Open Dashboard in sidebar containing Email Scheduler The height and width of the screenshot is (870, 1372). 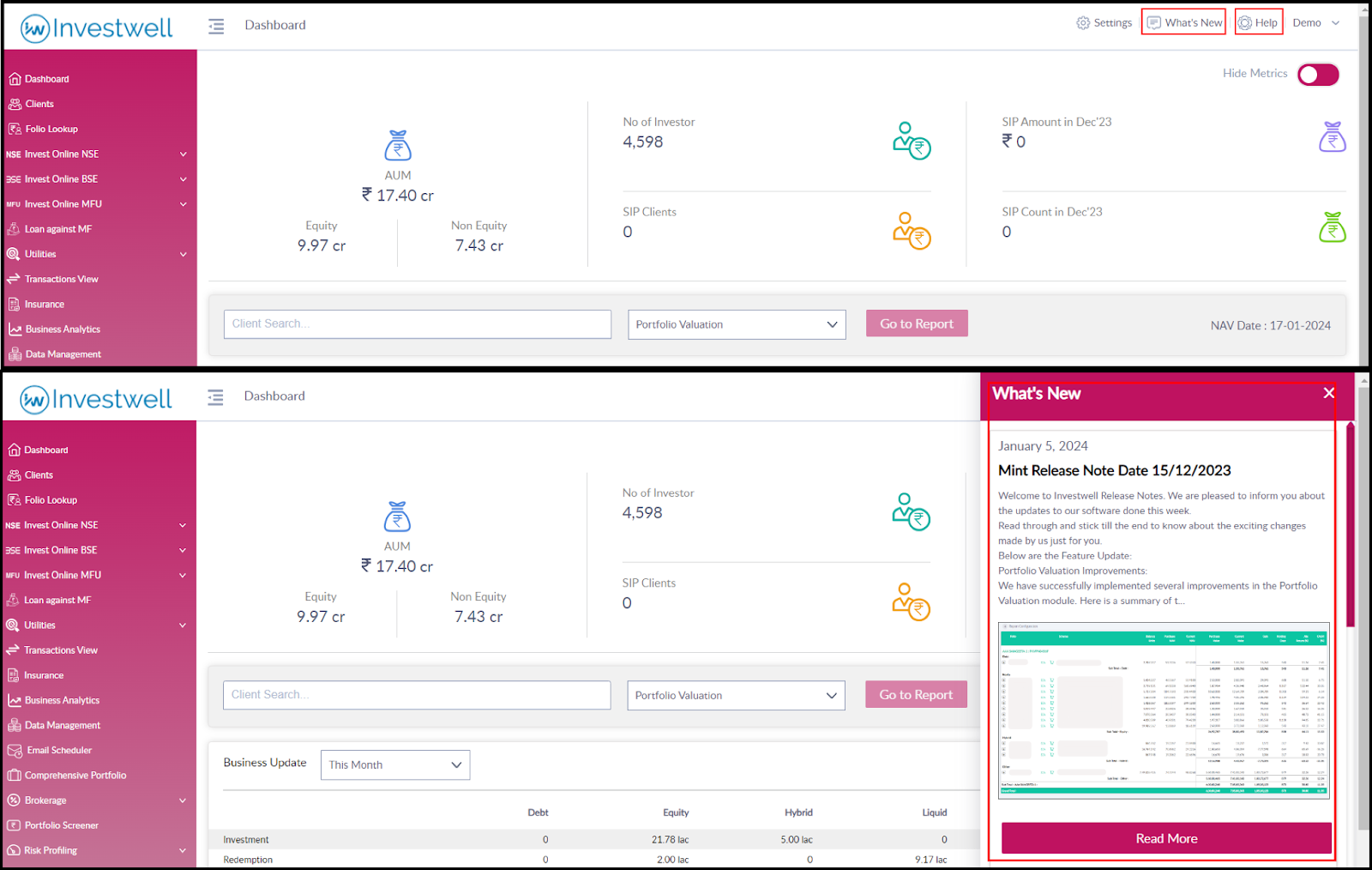pos(38,450)
